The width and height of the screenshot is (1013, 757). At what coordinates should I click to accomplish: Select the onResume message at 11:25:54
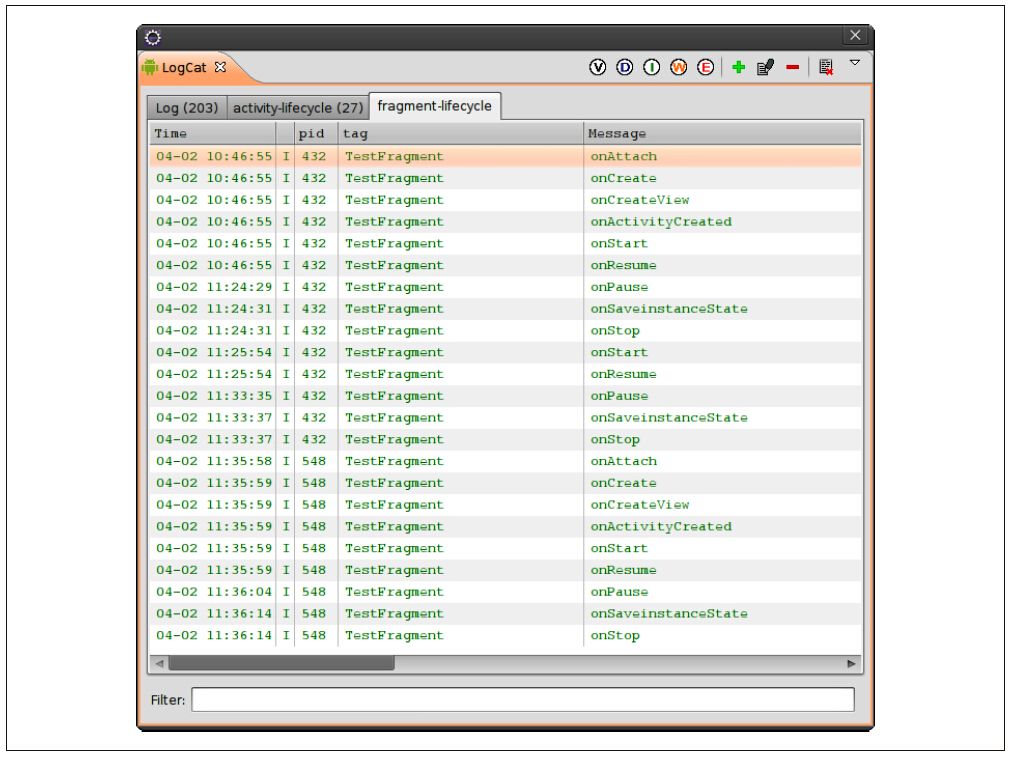[x=623, y=374]
